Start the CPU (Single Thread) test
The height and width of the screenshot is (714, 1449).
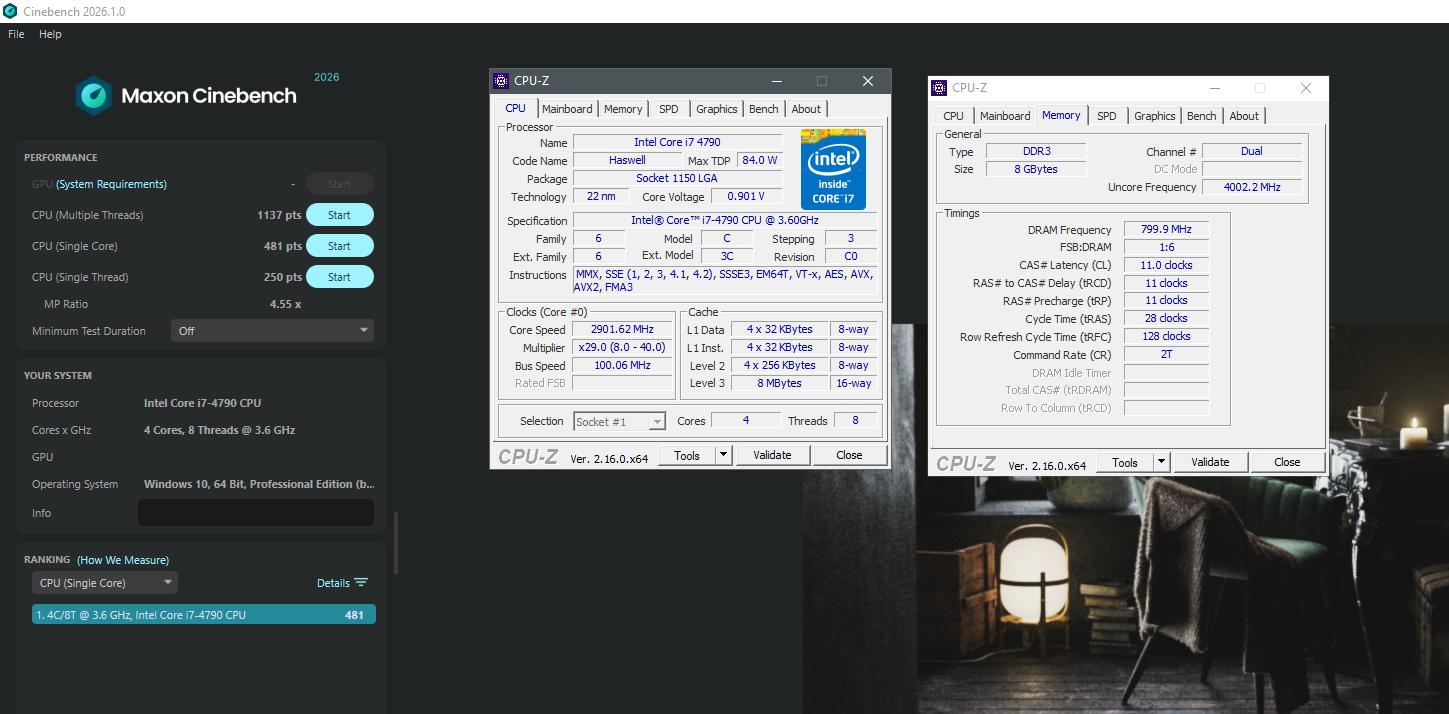pos(340,277)
